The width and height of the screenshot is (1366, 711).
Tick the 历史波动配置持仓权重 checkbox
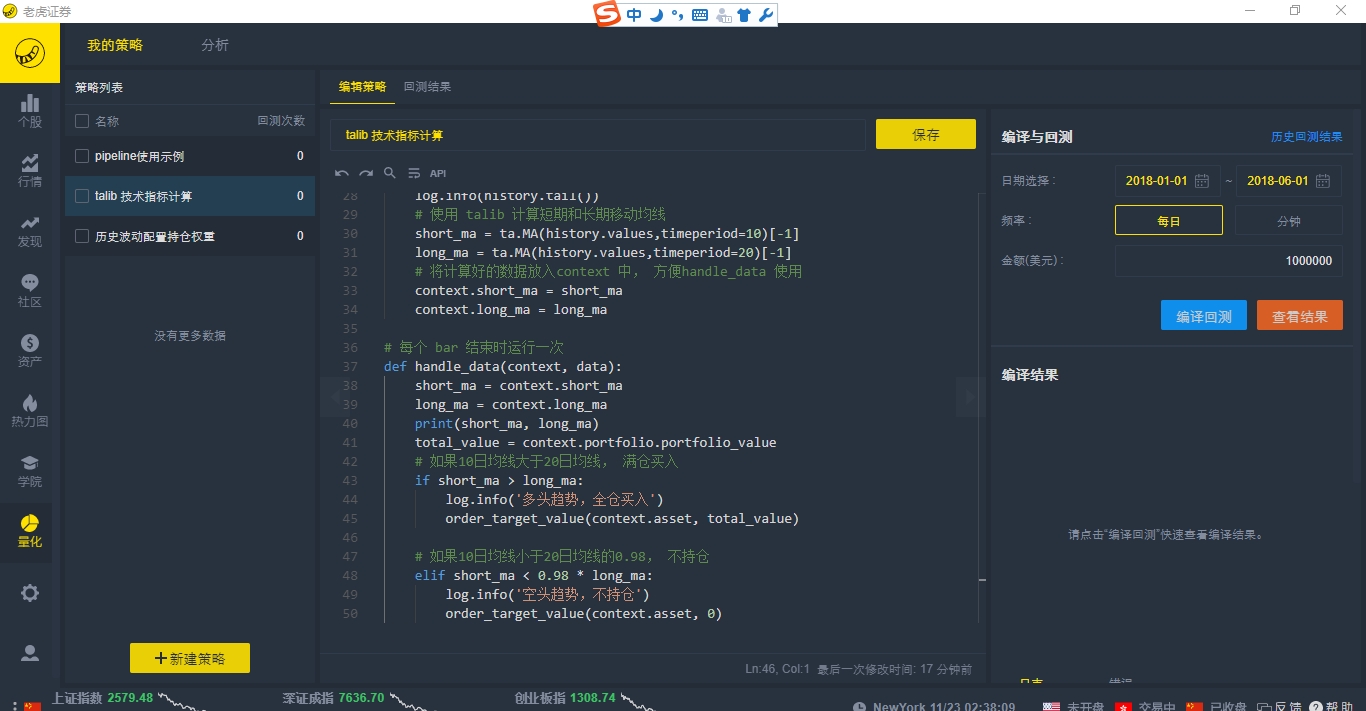[x=82, y=236]
